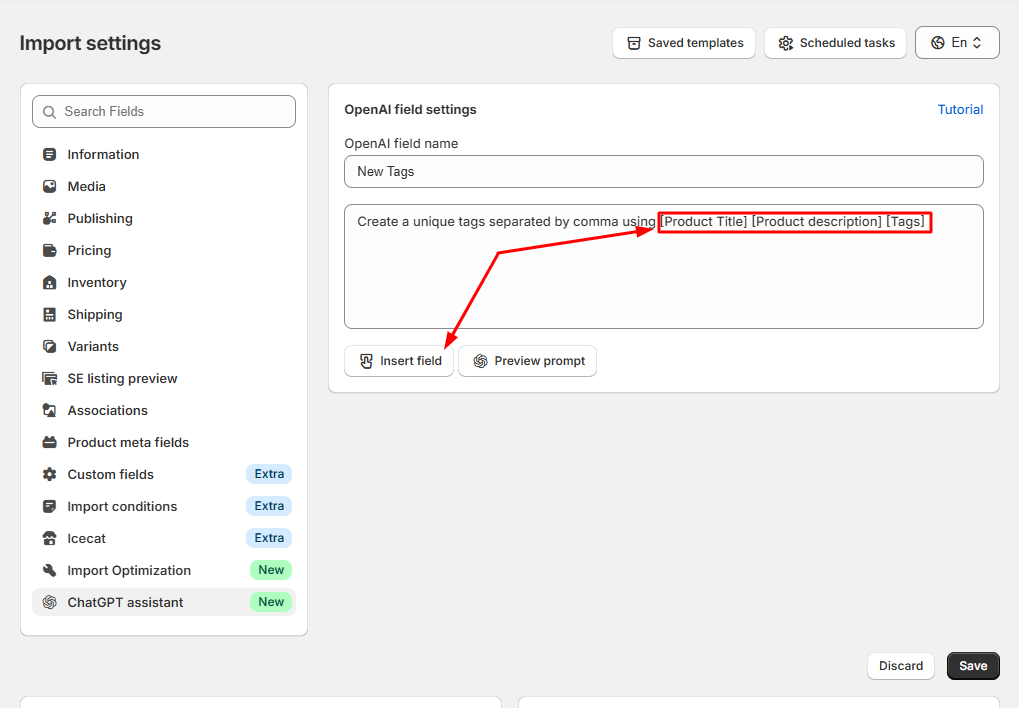Click inside the prompt text area

pyautogui.click(x=664, y=267)
